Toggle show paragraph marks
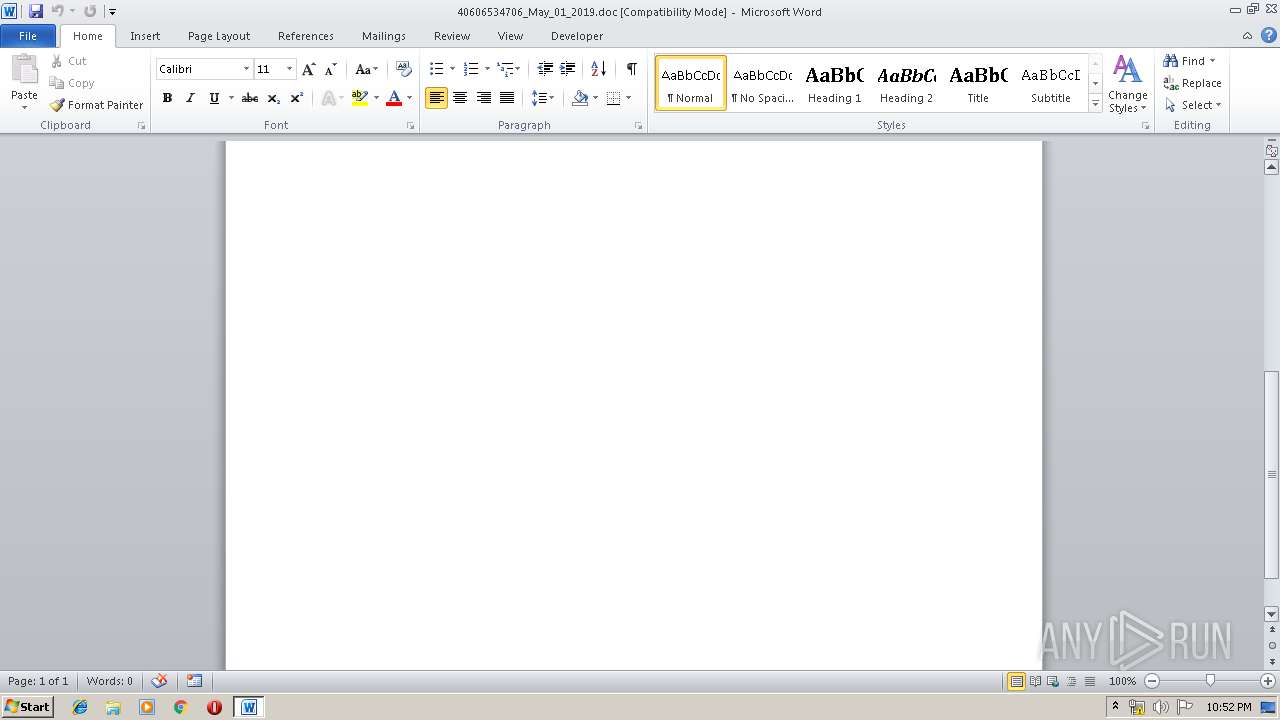Screen dimensions: 1280x720 click(631, 69)
